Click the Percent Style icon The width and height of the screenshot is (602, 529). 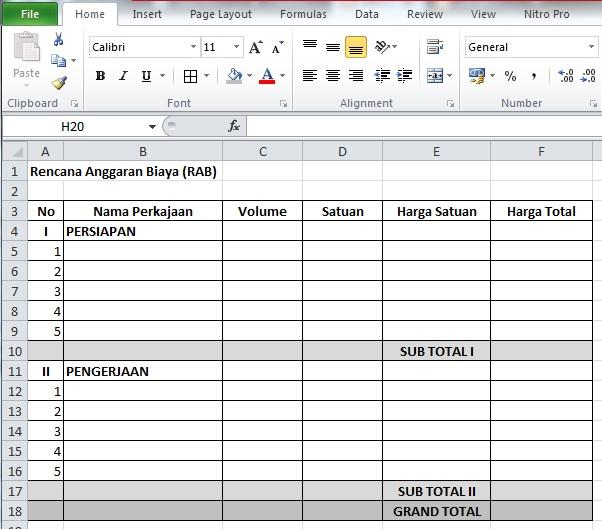click(x=510, y=76)
